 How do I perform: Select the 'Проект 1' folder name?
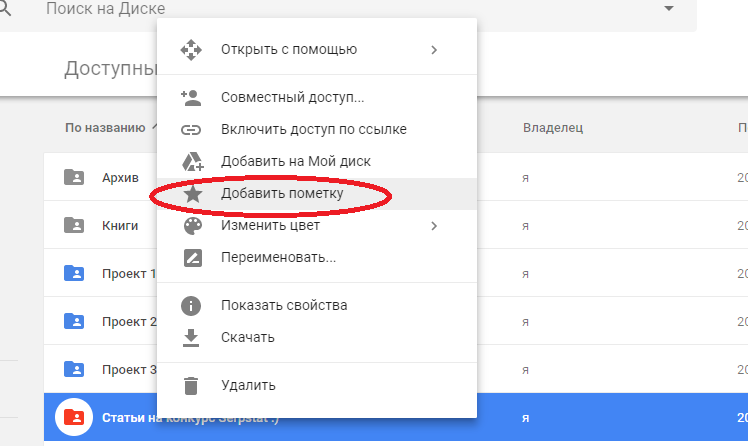pyautogui.click(x=129, y=274)
